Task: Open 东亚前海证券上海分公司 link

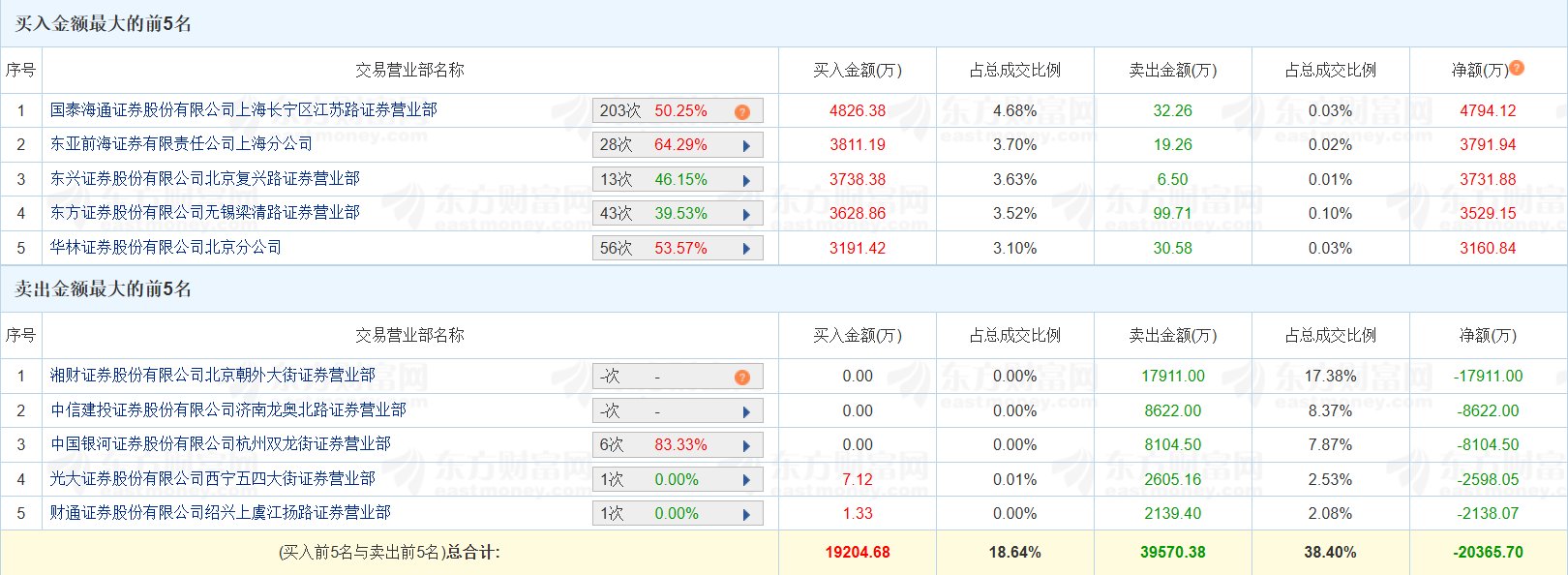Action: click(x=181, y=144)
